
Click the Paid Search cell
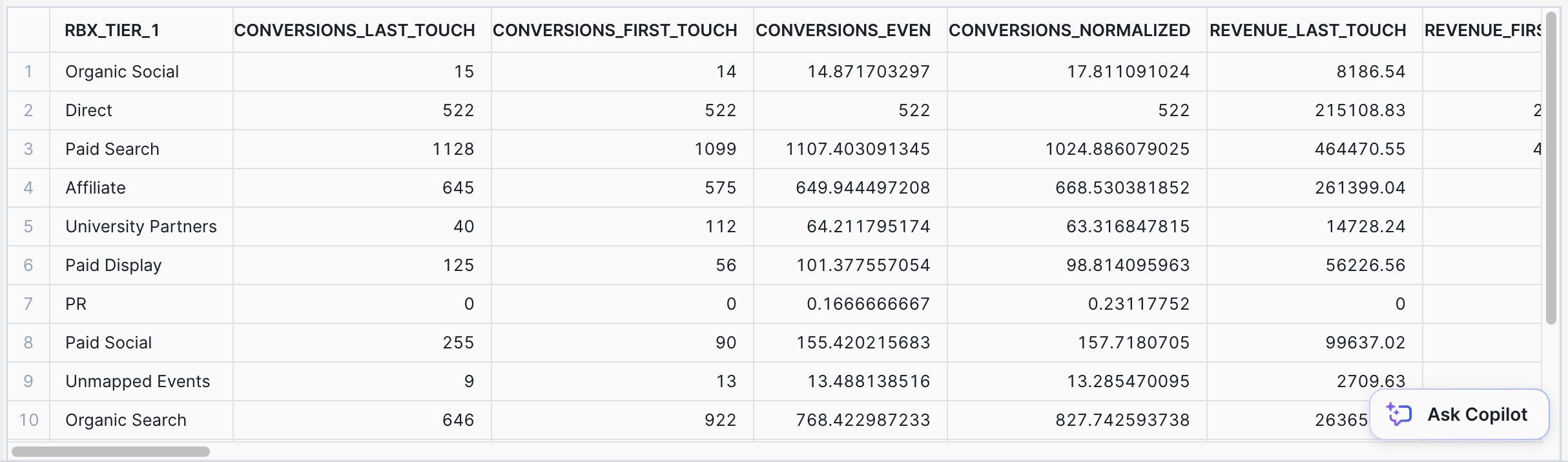(141, 149)
